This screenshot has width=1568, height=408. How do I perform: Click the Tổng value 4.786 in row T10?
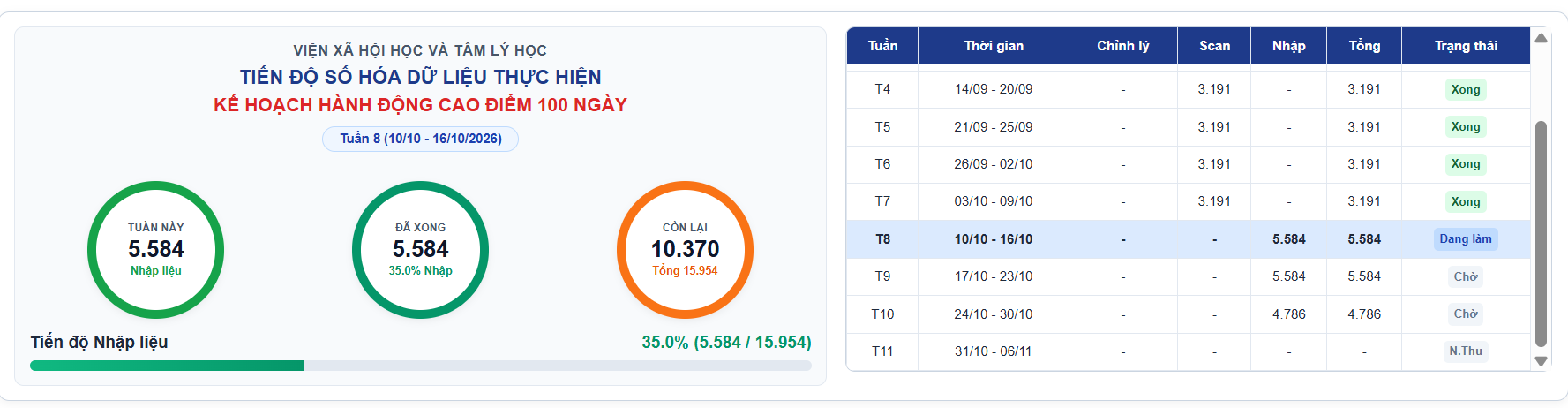[x=1364, y=314]
